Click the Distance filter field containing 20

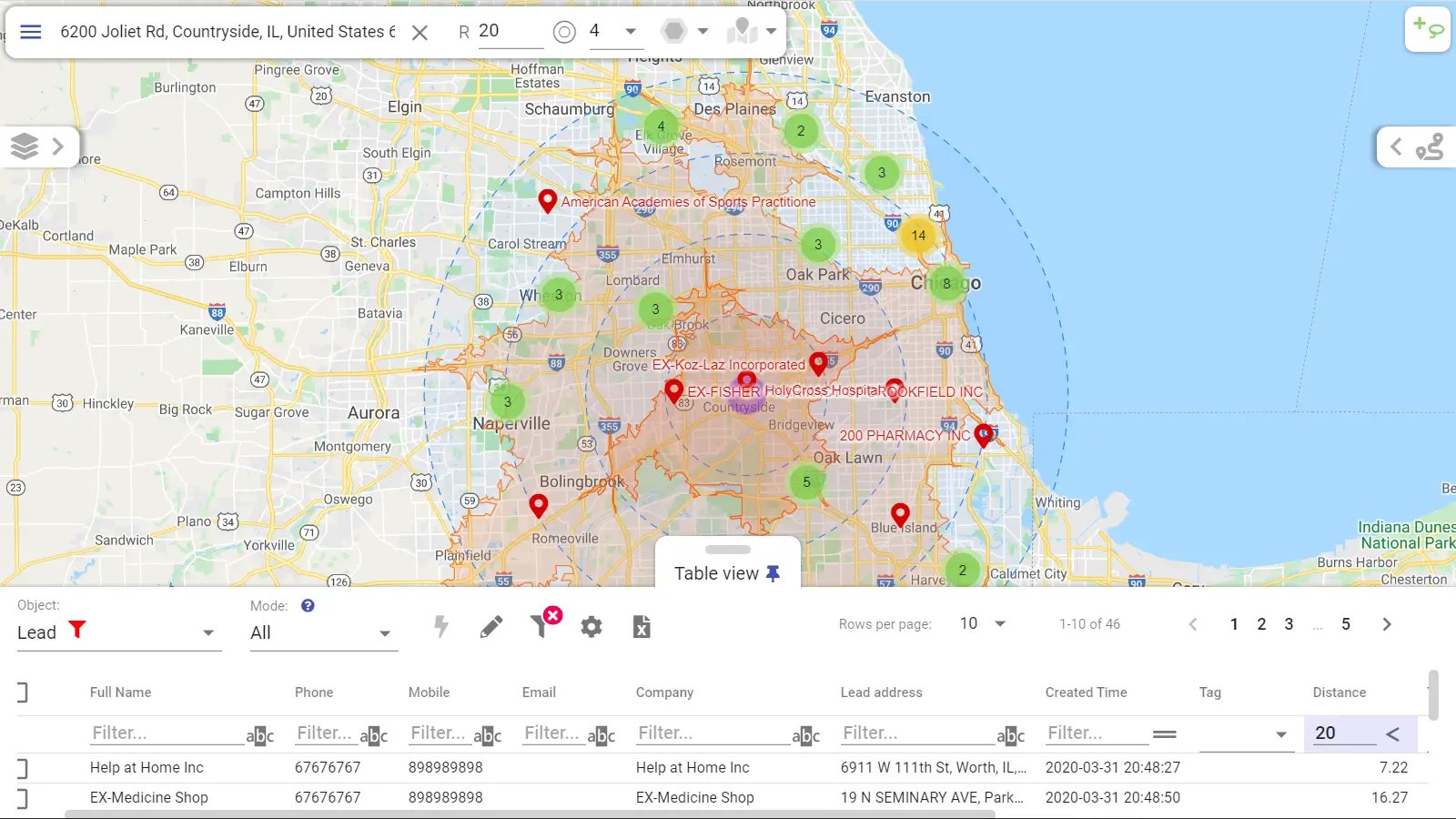pyautogui.click(x=1343, y=733)
